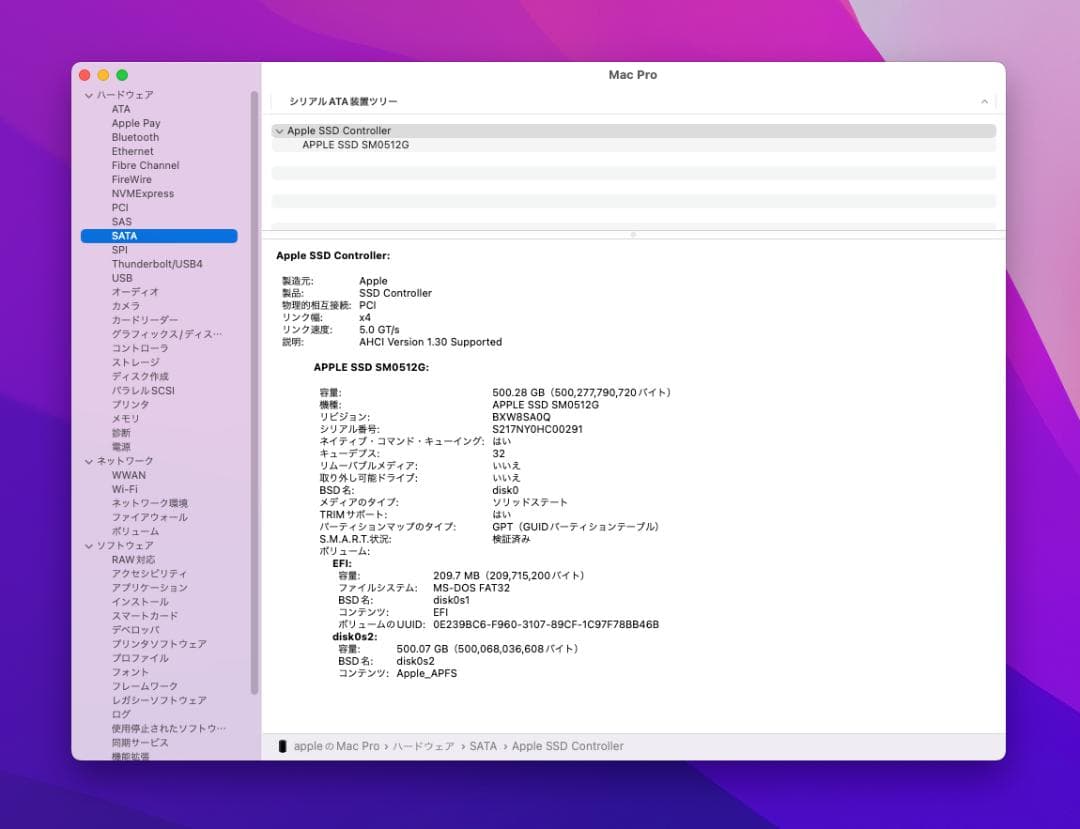Collapse the ネットワーク category chevron
This screenshot has height=829, width=1080.
tap(91, 461)
